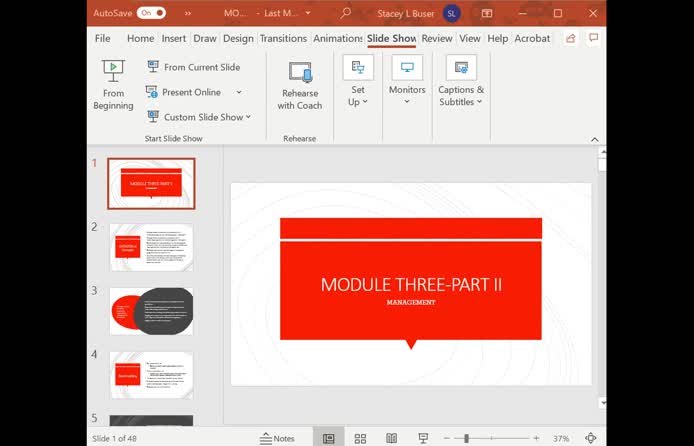
Task: Toggle the Notes pane
Action: pyautogui.click(x=277, y=438)
